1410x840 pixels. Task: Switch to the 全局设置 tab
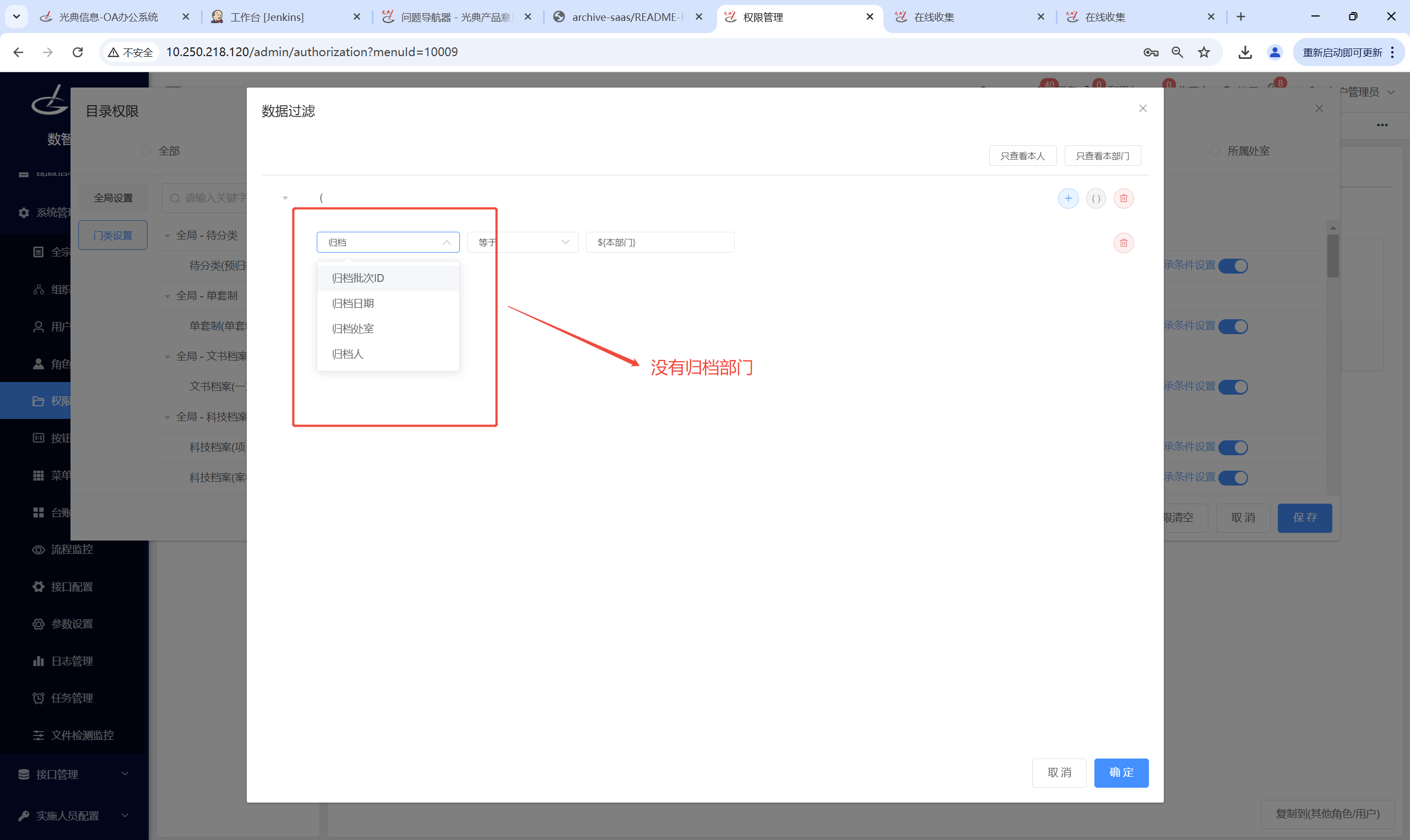coord(113,198)
